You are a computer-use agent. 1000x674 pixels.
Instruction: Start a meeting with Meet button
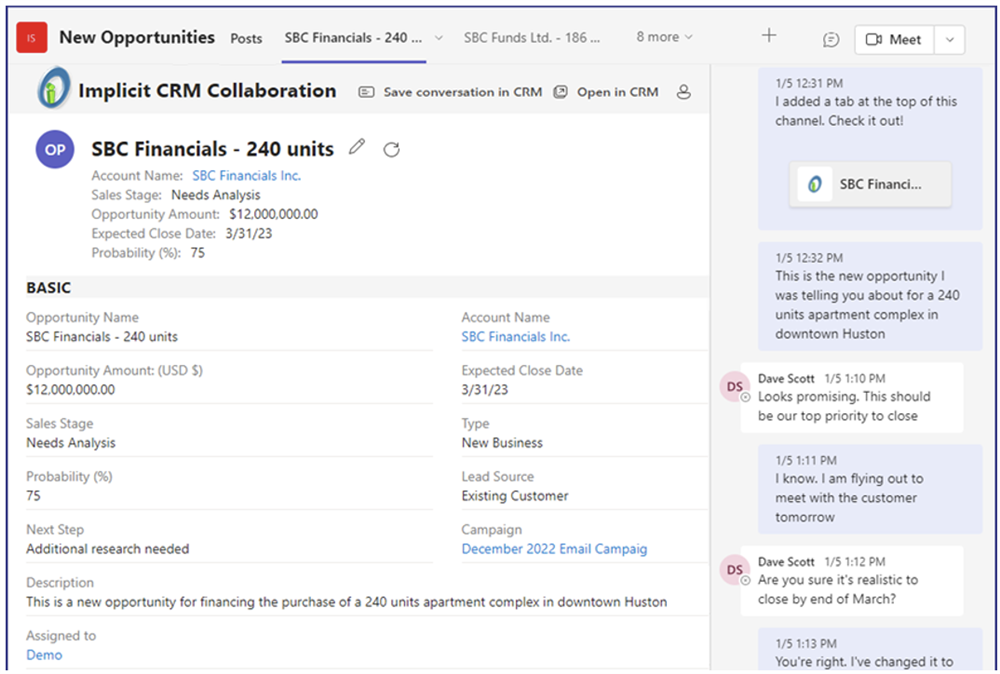[x=894, y=39]
